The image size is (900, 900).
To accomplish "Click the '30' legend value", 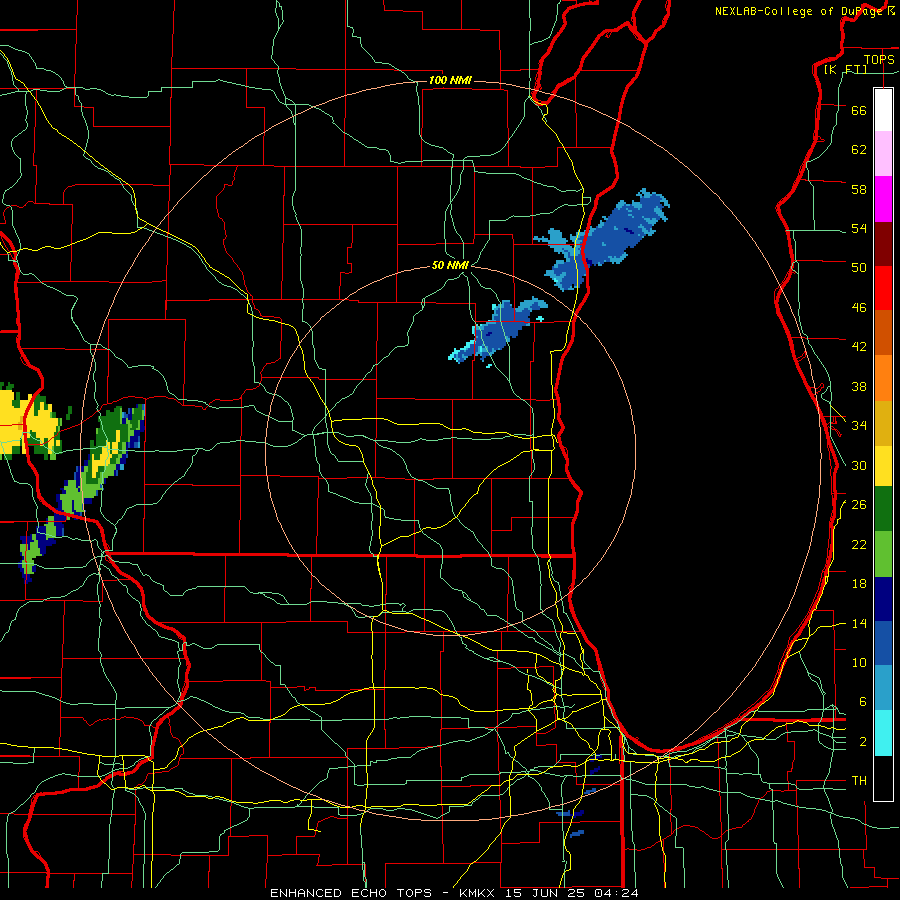I will tap(859, 465).
